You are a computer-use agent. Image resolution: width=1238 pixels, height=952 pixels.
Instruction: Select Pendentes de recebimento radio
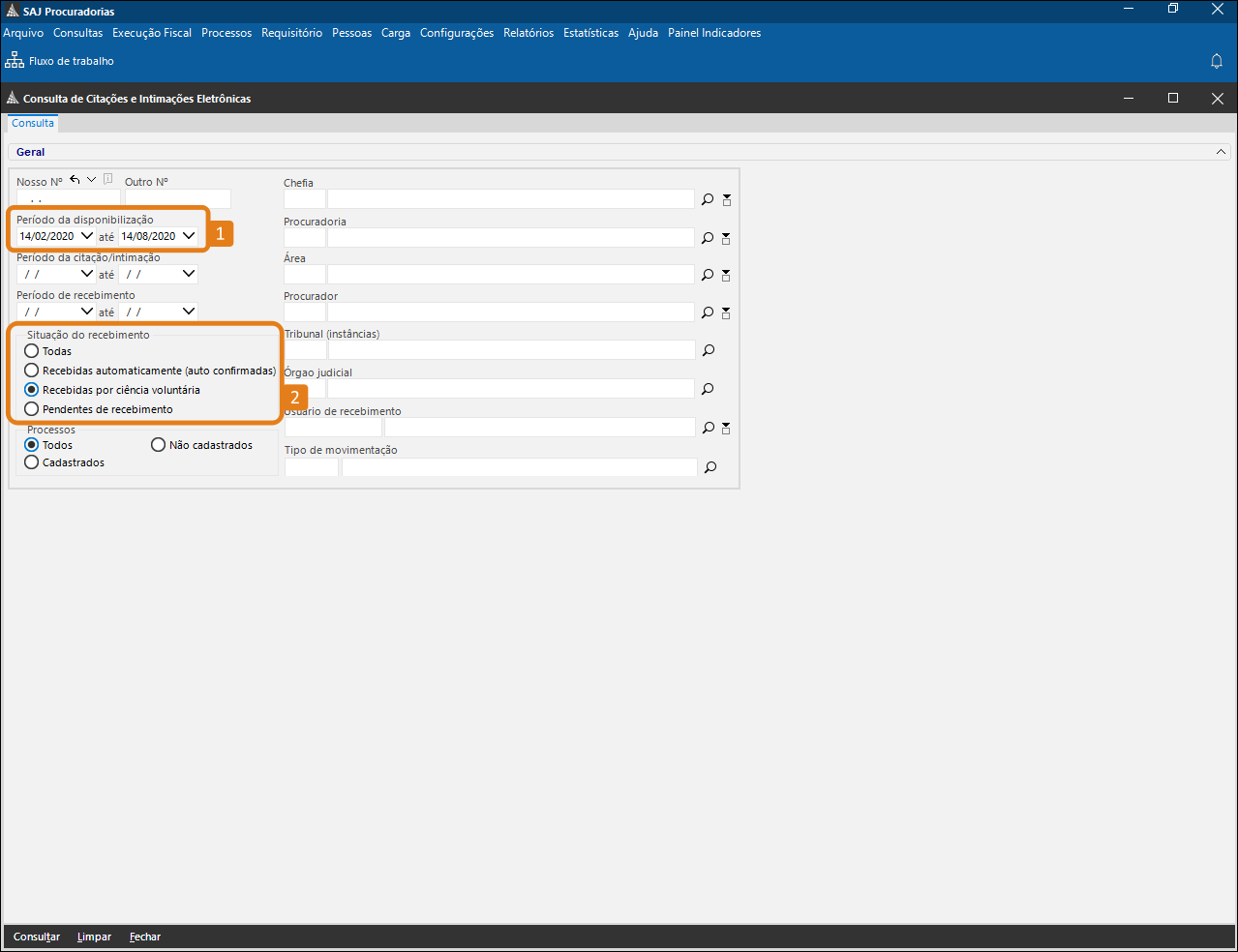tap(32, 409)
